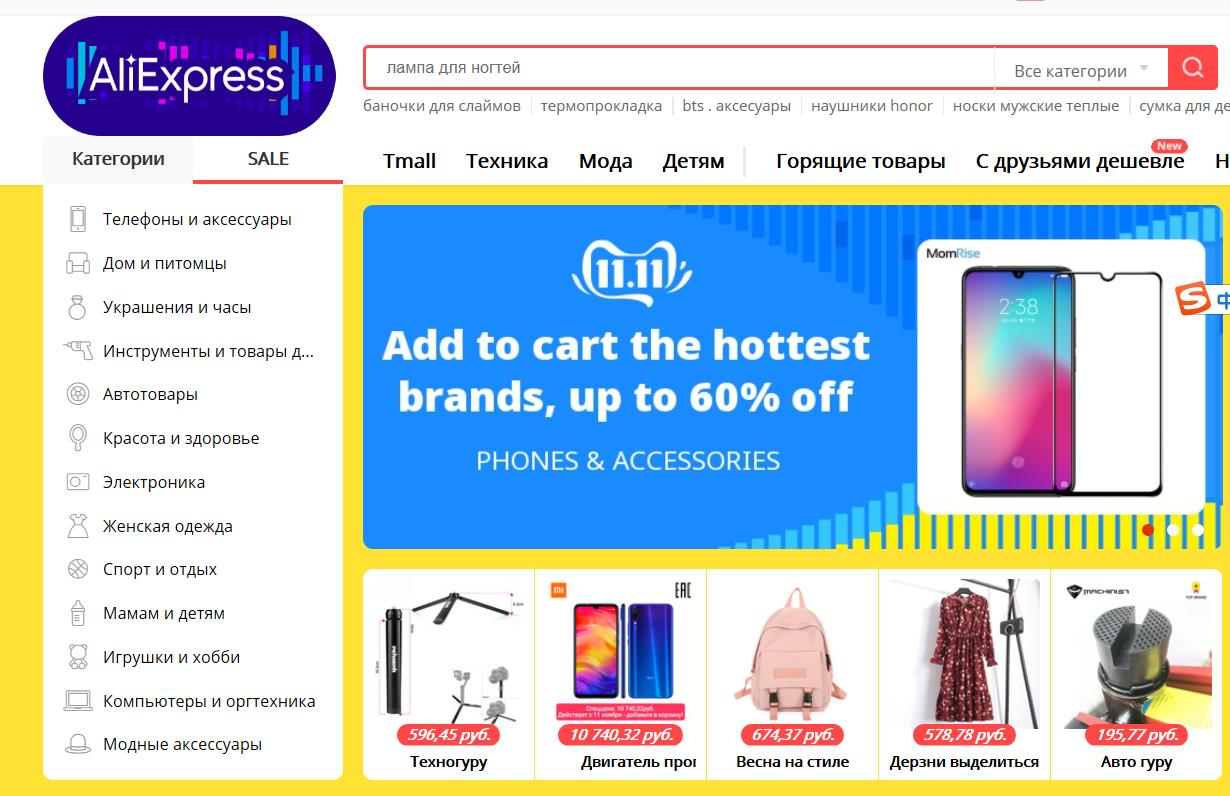
Task: Click the search field with лампа для ногтей
Action: (x=679, y=68)
